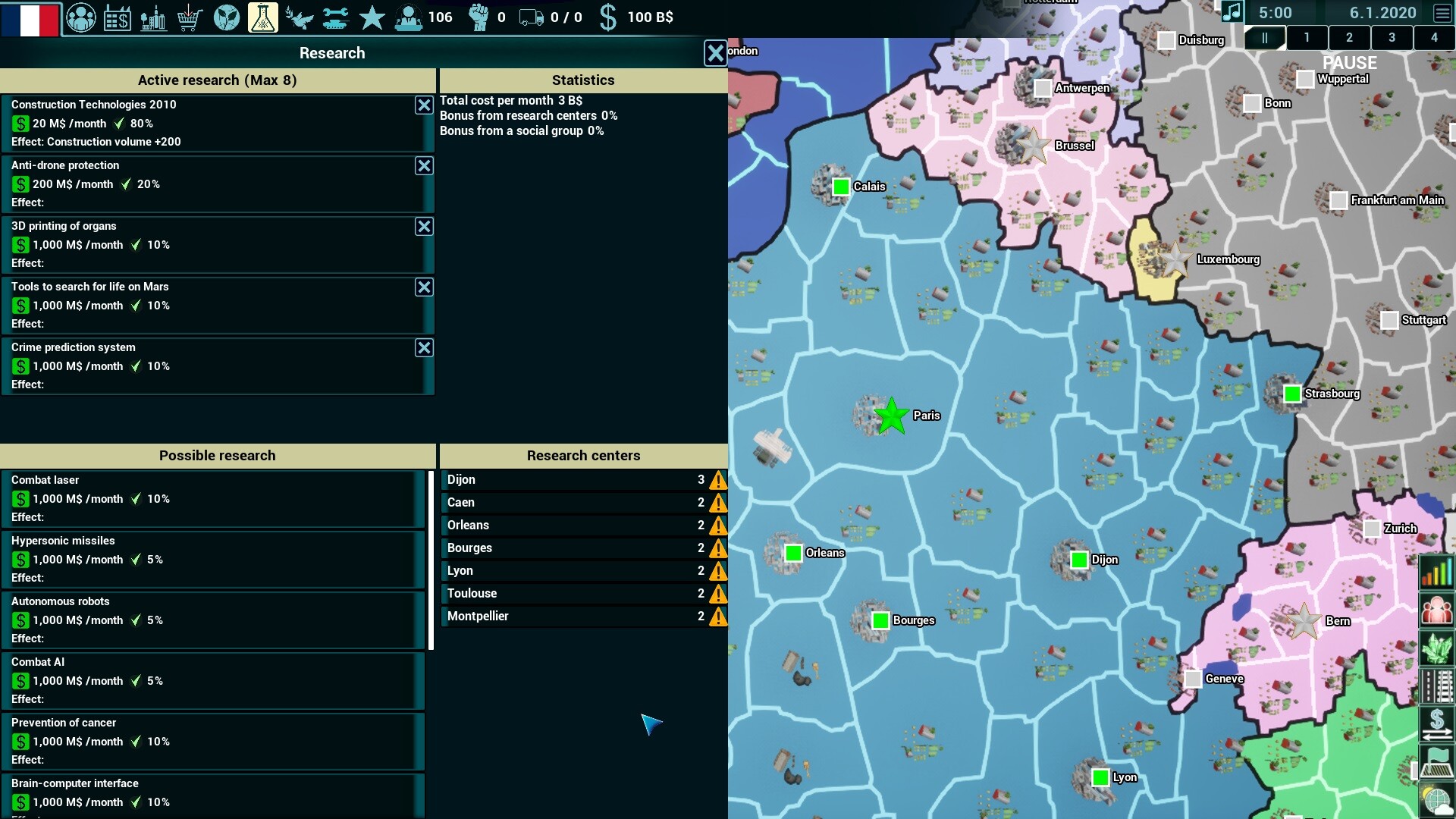Select Caen research center row
Viewport: 1456px width, 819px height.
[x=584, y=503]
